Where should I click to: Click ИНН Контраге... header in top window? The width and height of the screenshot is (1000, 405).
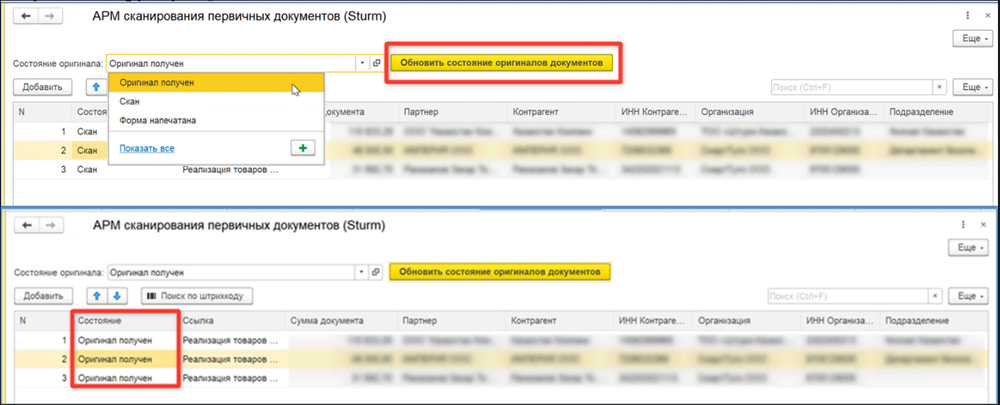pos(655,112)
